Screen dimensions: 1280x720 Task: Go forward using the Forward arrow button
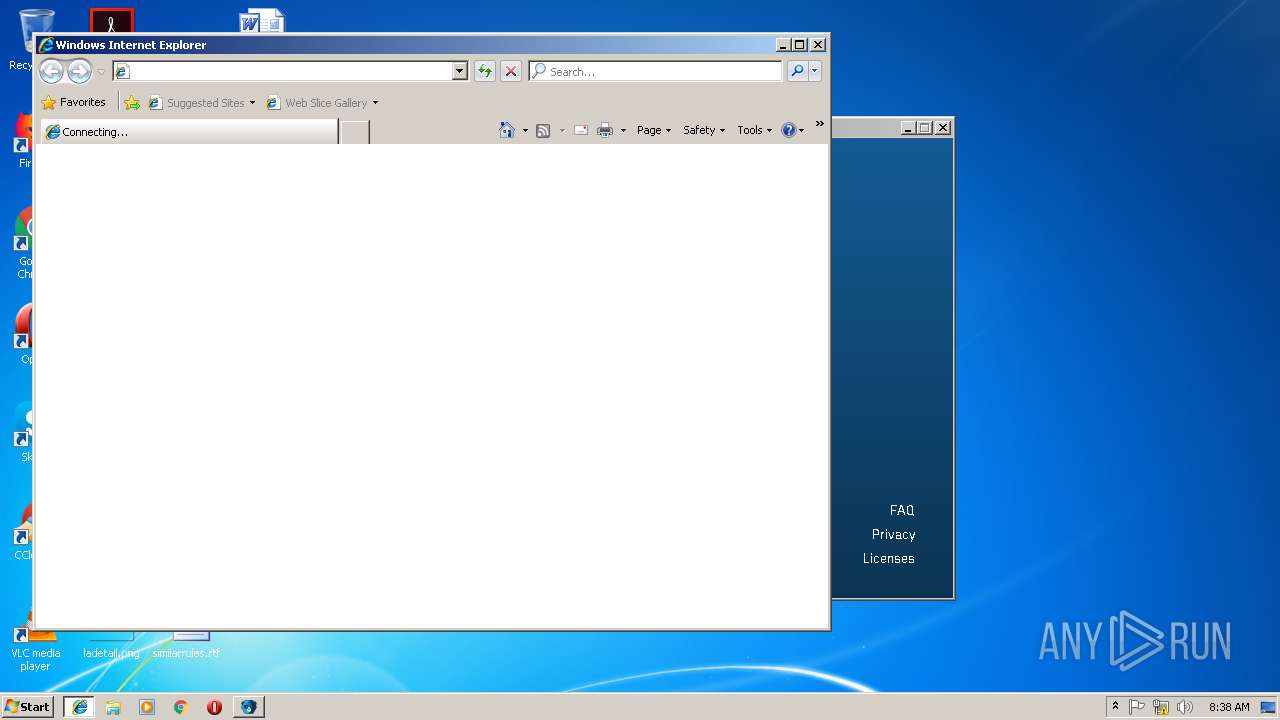pyautogui.click(x=79, y=71)
